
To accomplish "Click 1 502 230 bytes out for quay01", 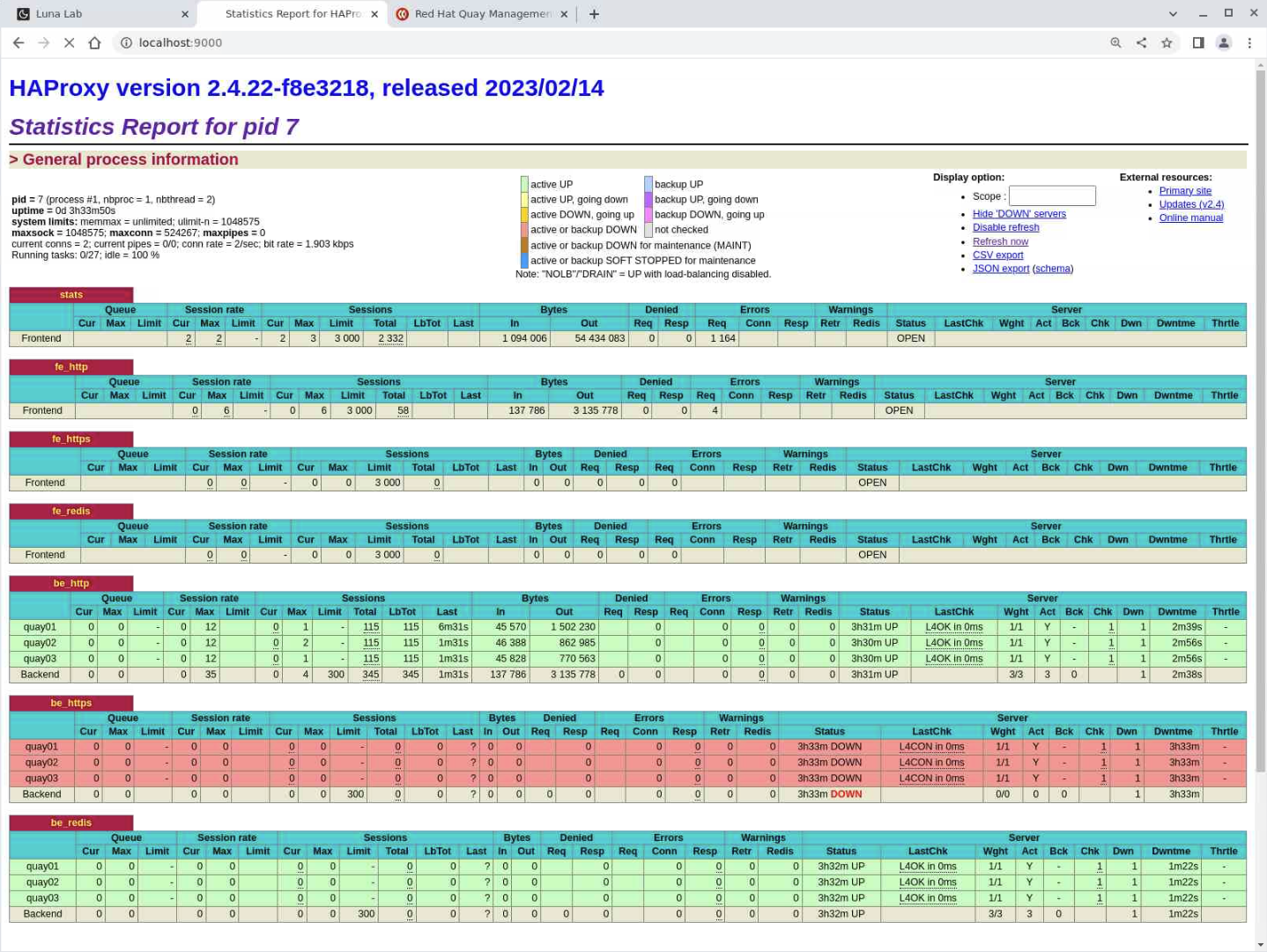I will 573,627.
